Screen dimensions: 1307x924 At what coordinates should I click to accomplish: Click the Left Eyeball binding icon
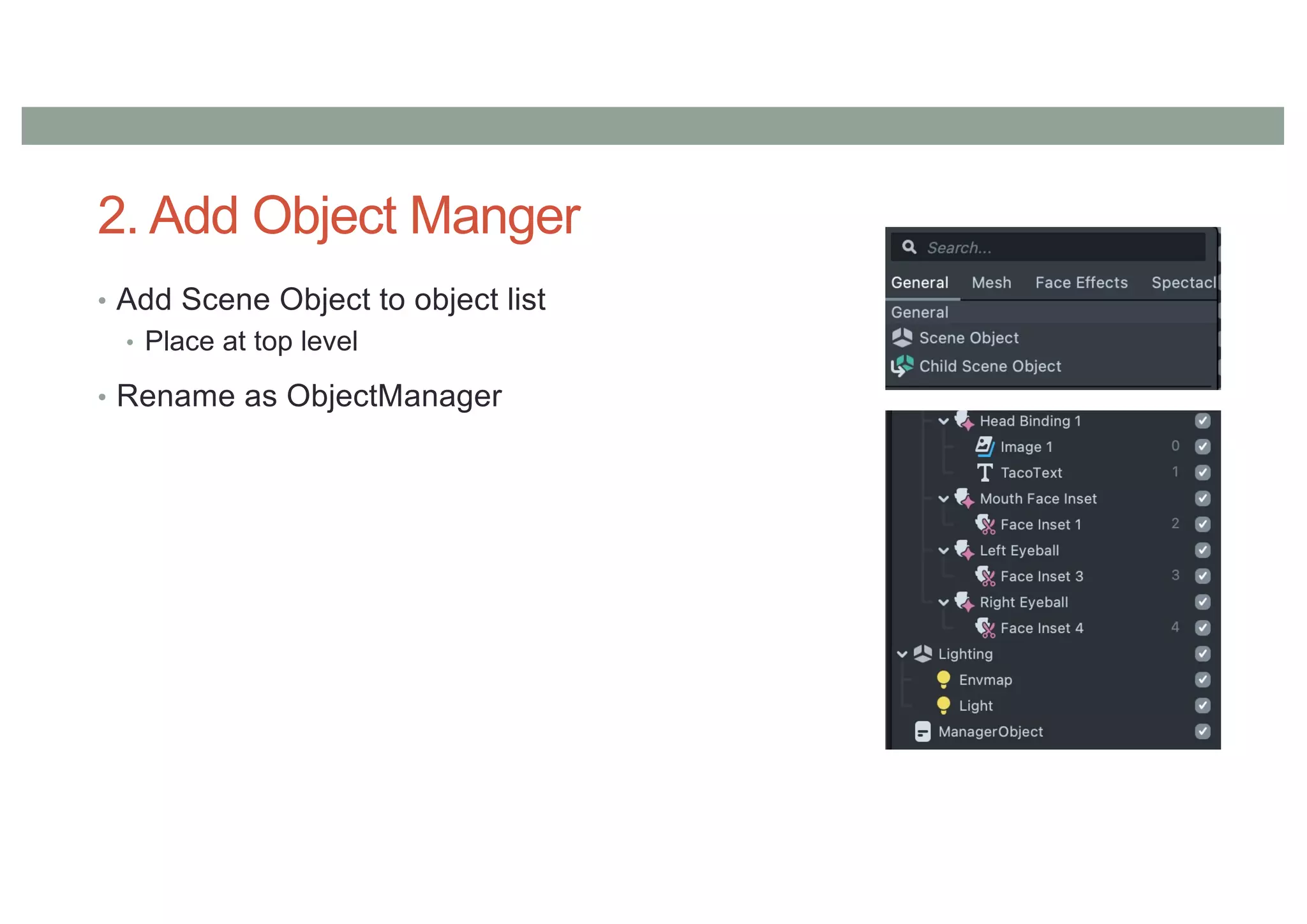click(964, 550)
